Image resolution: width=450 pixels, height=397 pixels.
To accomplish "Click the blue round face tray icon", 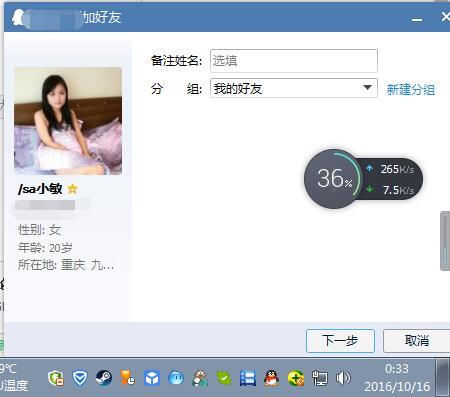I will pyautogui.click(x=176, y=378).
